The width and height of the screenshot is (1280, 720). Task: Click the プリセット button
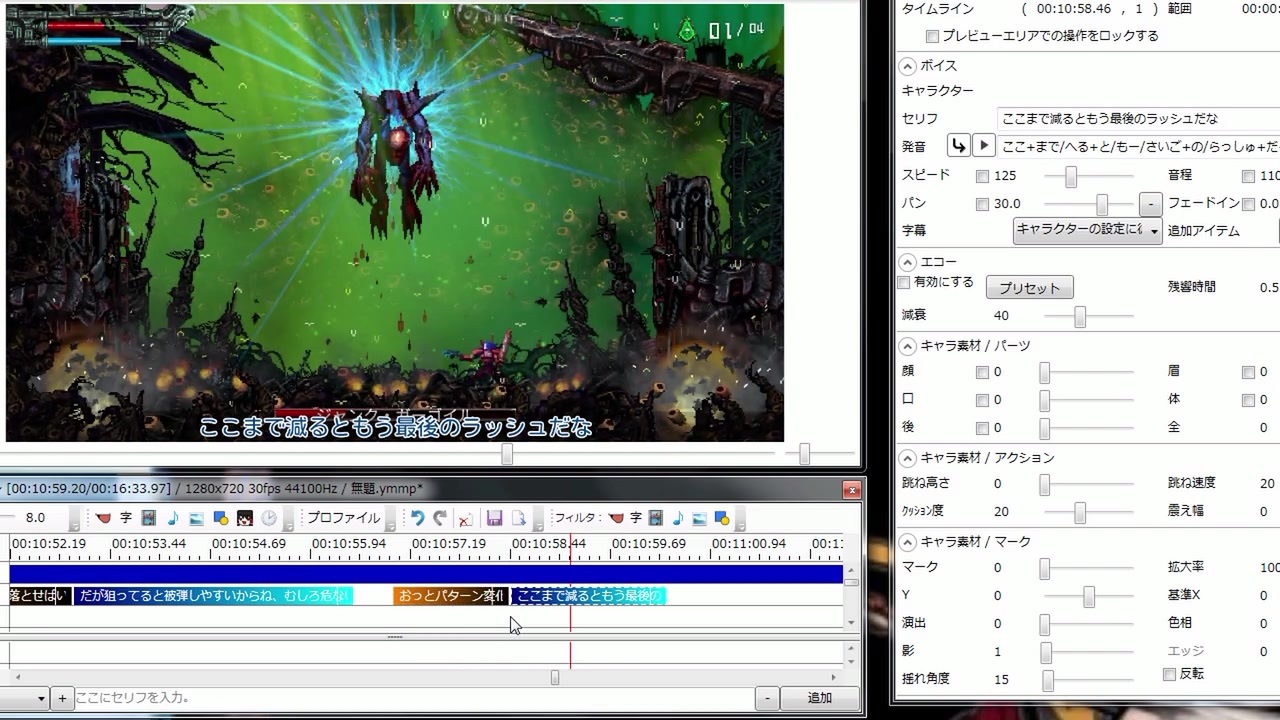tap(1029, 288)
